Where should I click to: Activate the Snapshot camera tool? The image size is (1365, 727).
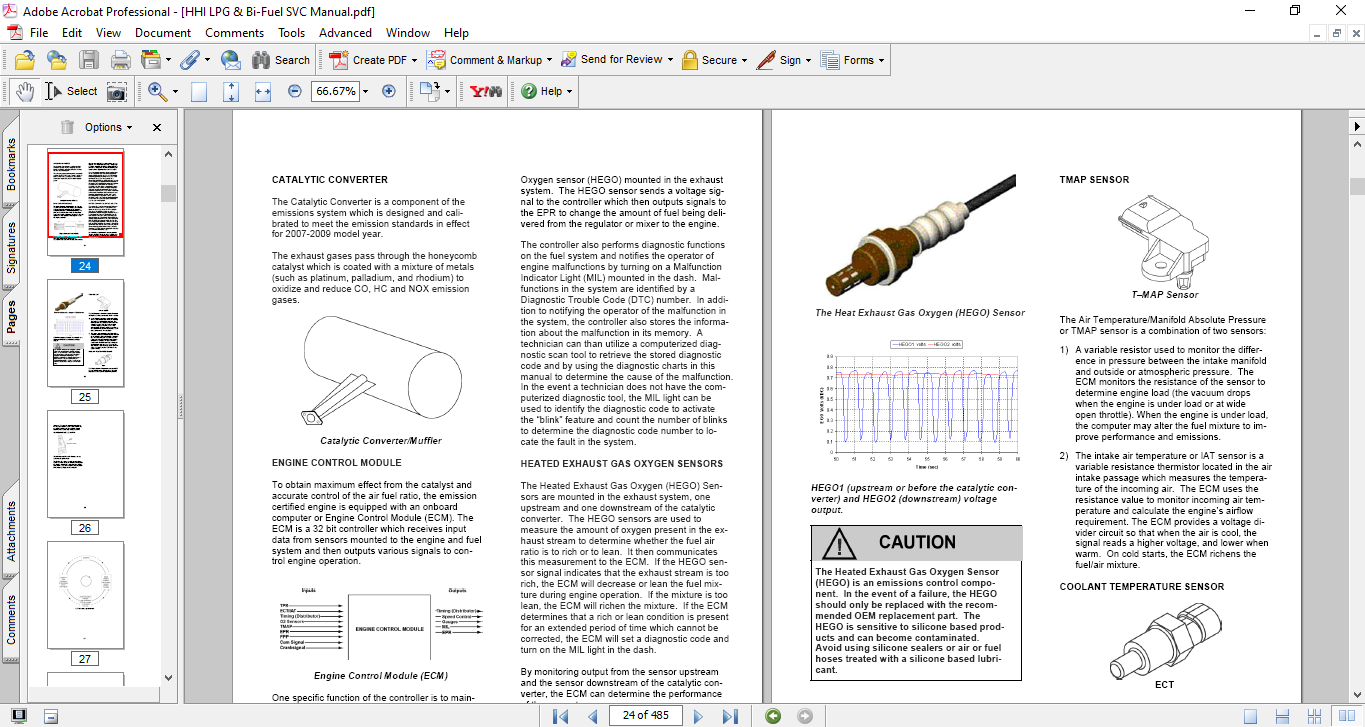pos(117,91)
